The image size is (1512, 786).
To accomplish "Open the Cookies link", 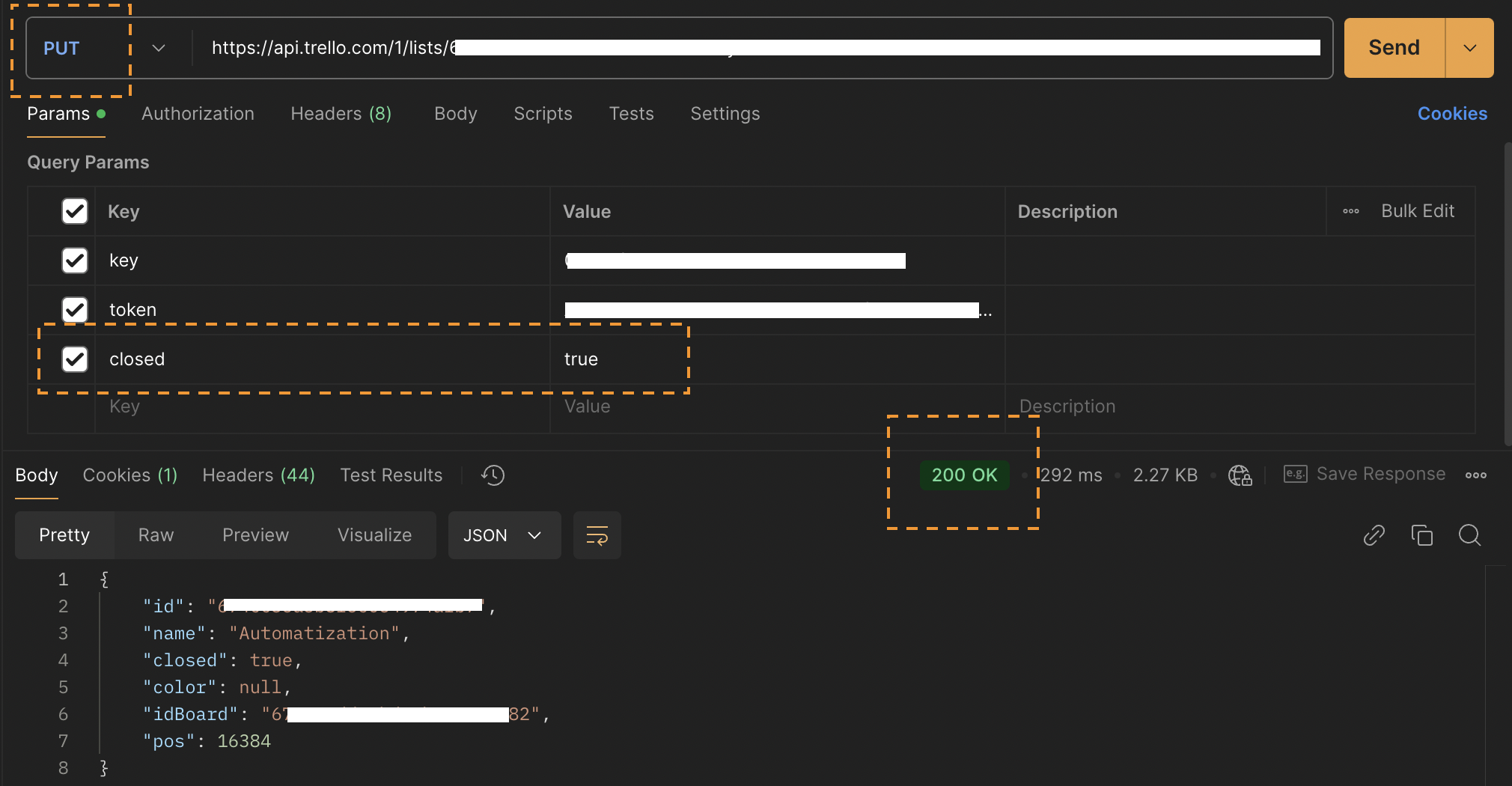I will [x=1452, y=114].
